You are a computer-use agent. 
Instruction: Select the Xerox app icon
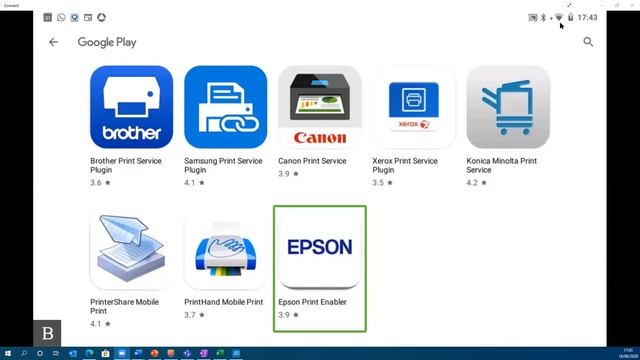(x=414, y=107)
